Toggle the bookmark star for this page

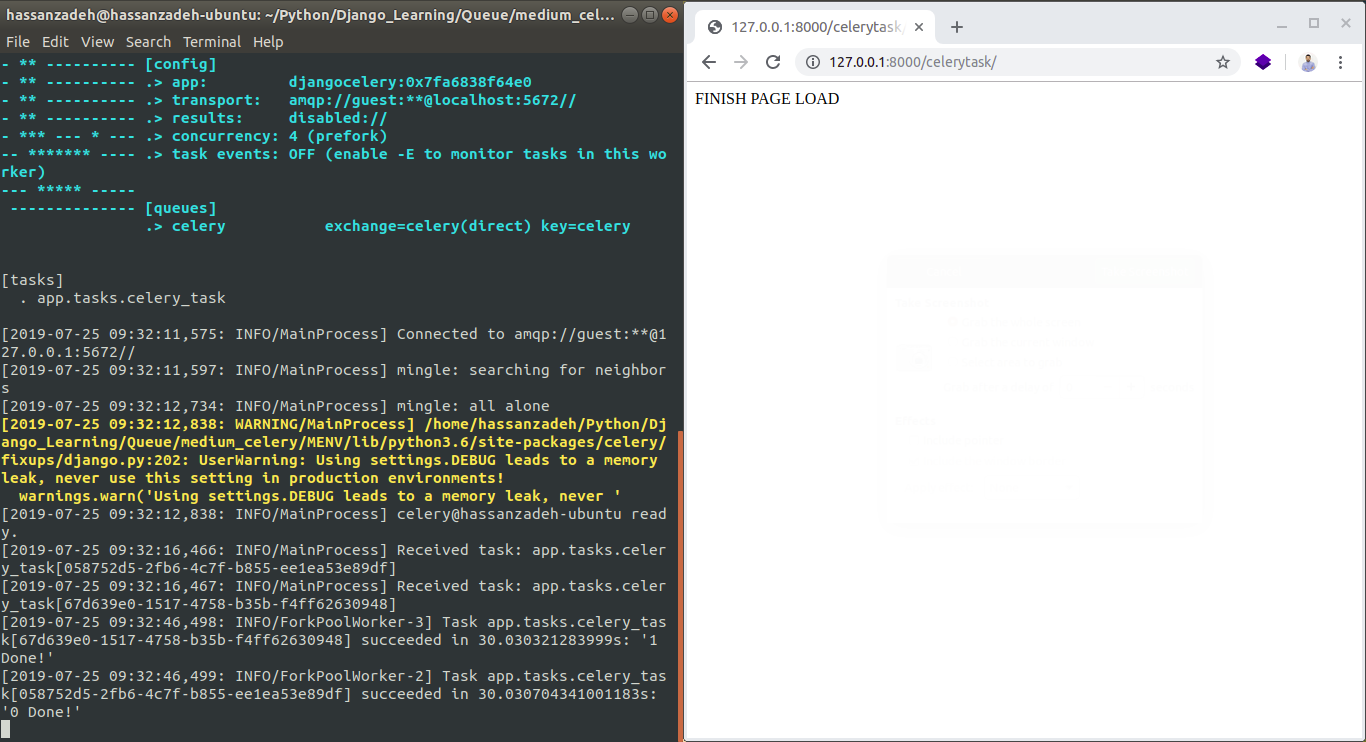1222,61
